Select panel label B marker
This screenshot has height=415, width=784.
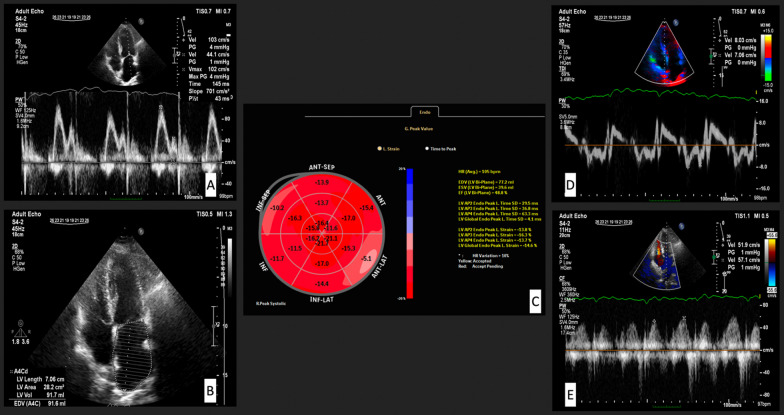click(x=211, y=392)
